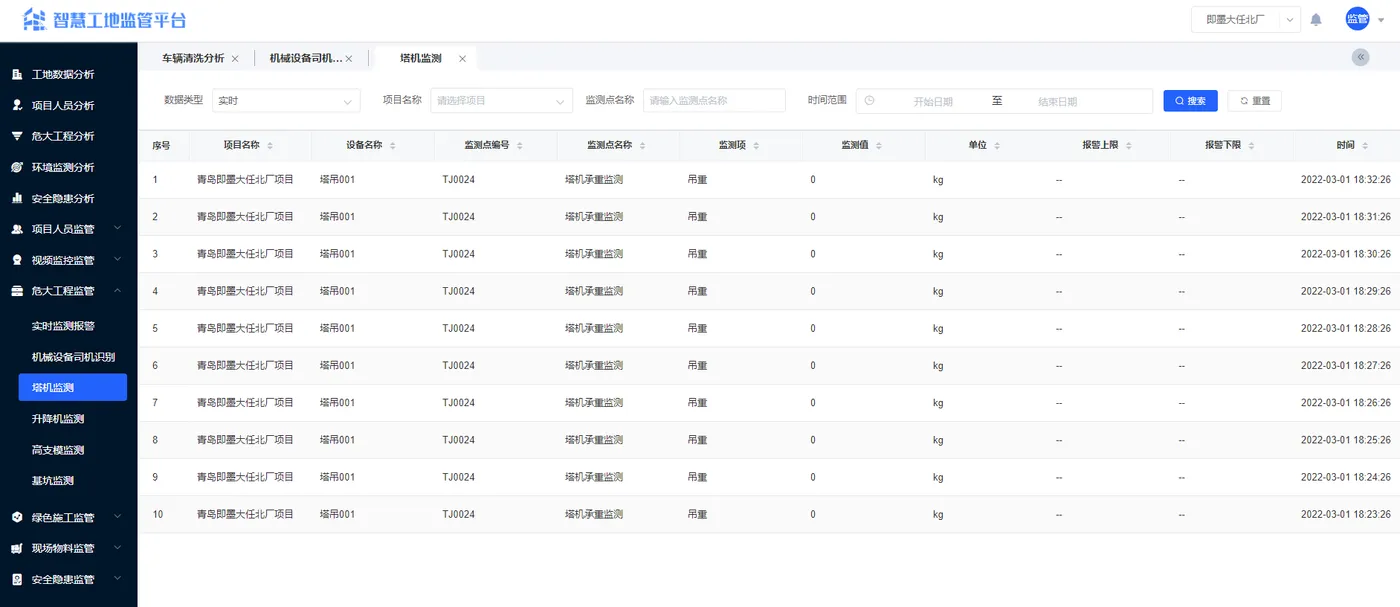
Task: Click 青岛即墨大任北厂项目 in row 8
Action: click(245, 440)
